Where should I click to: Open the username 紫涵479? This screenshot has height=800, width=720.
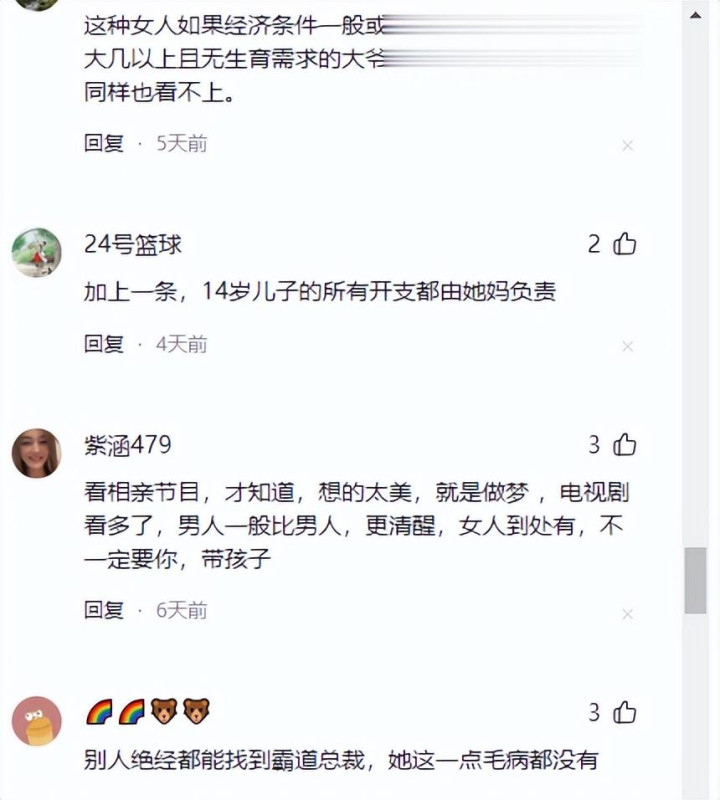(128, 445)
